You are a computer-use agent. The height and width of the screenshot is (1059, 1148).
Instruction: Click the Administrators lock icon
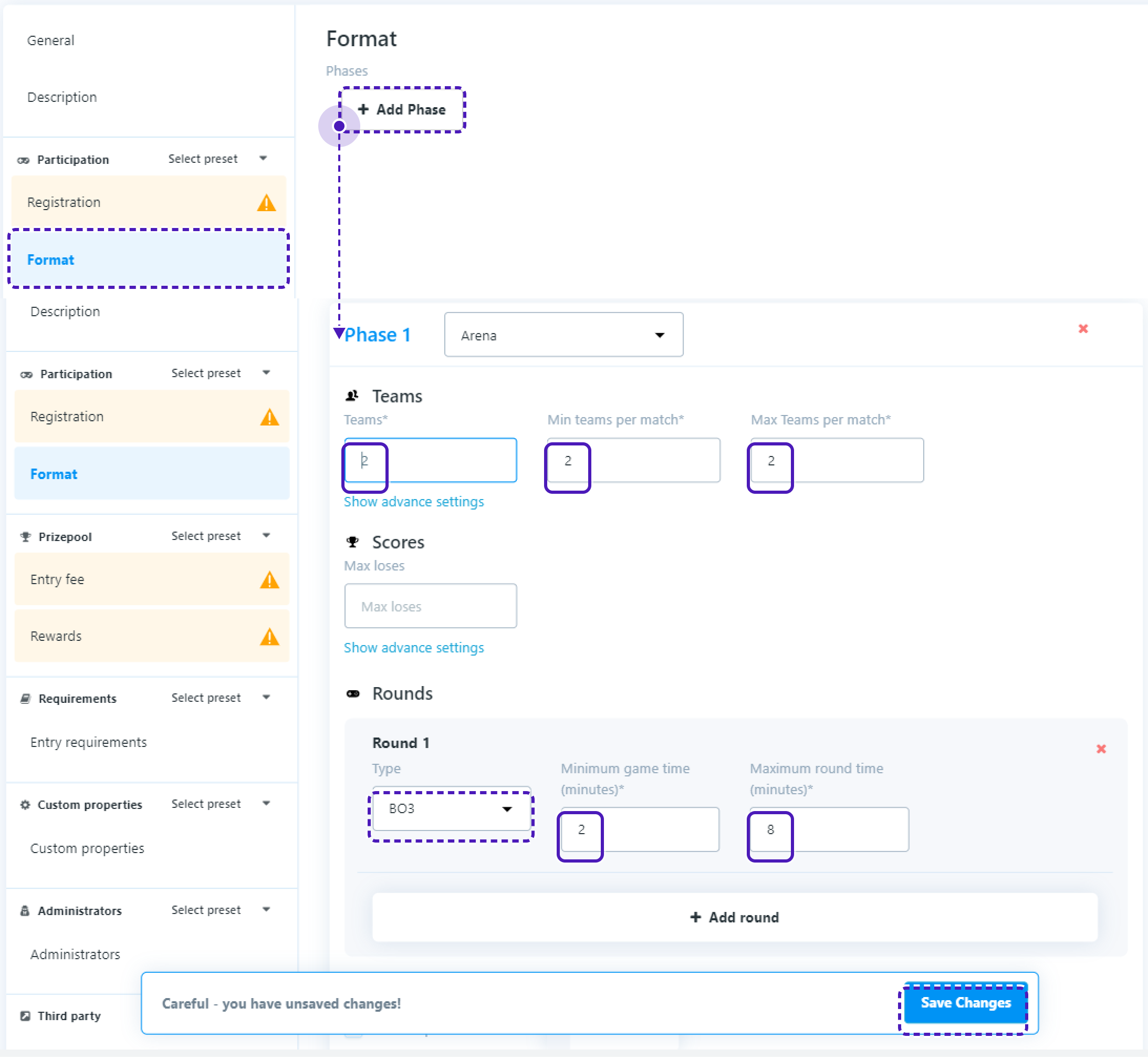coord(25,910)
